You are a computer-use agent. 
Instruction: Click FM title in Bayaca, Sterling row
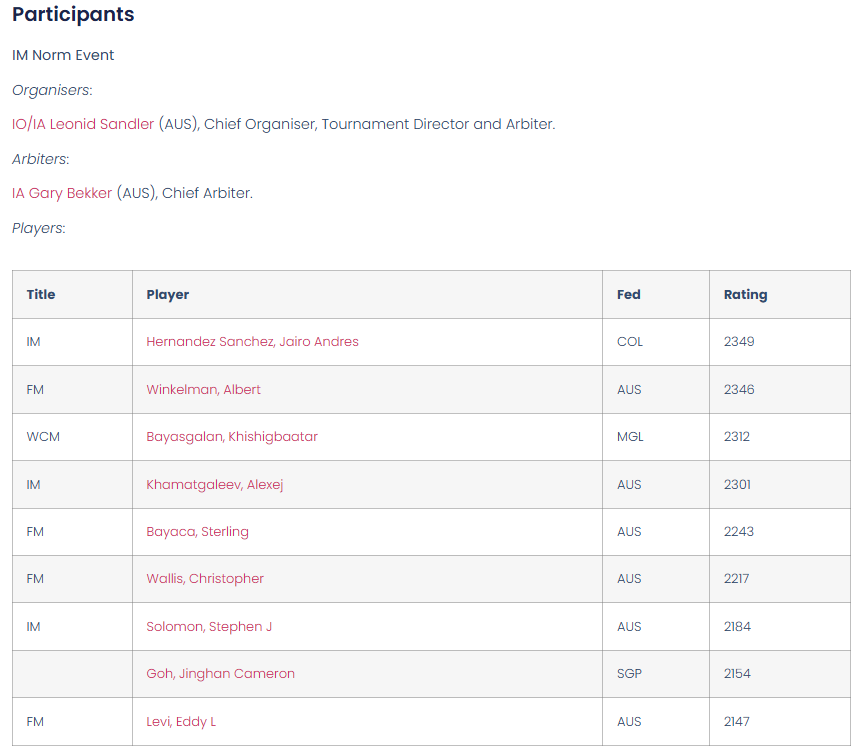coord(35,532)
